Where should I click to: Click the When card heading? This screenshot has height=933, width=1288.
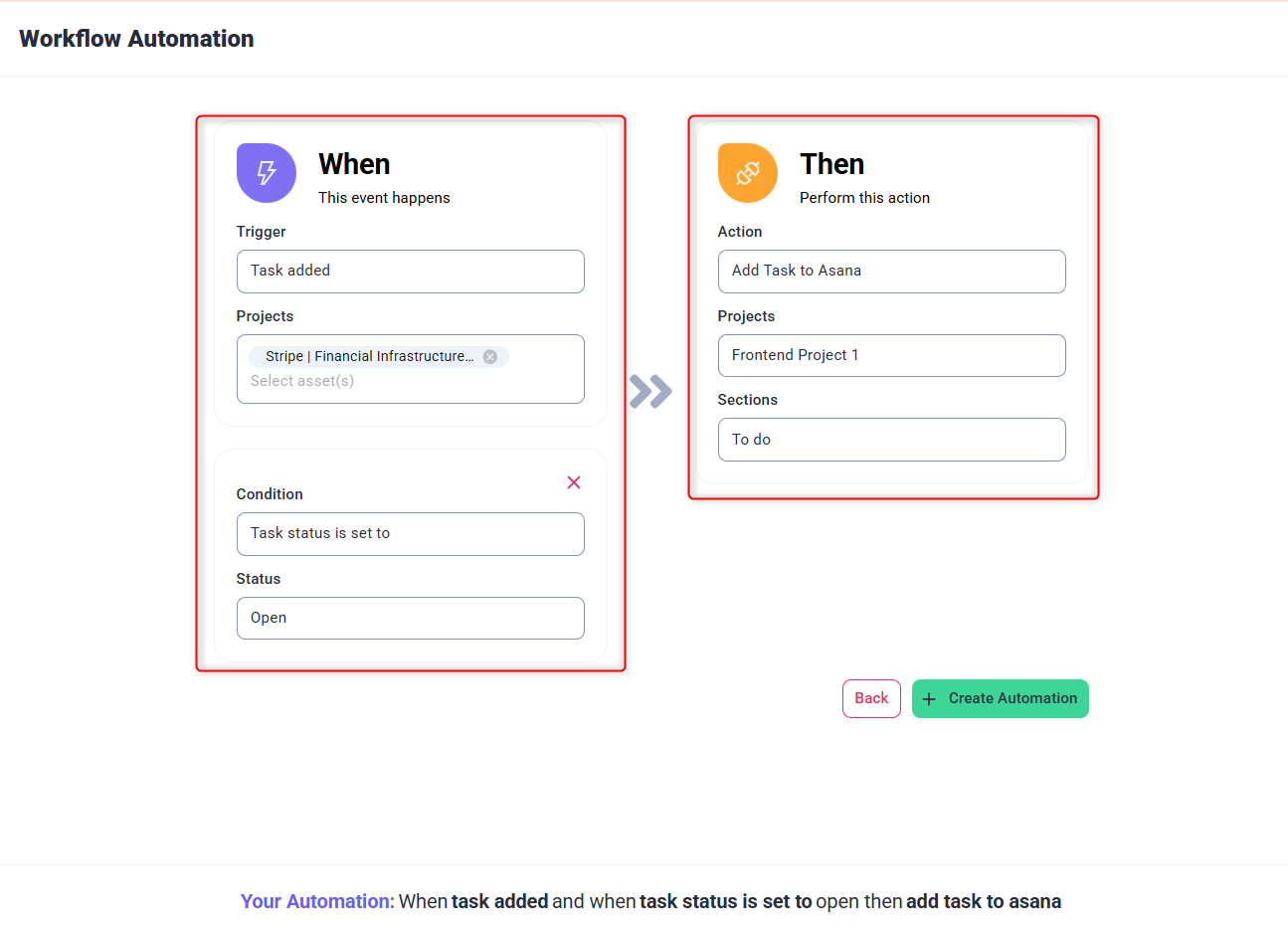(x=354, y=164)
